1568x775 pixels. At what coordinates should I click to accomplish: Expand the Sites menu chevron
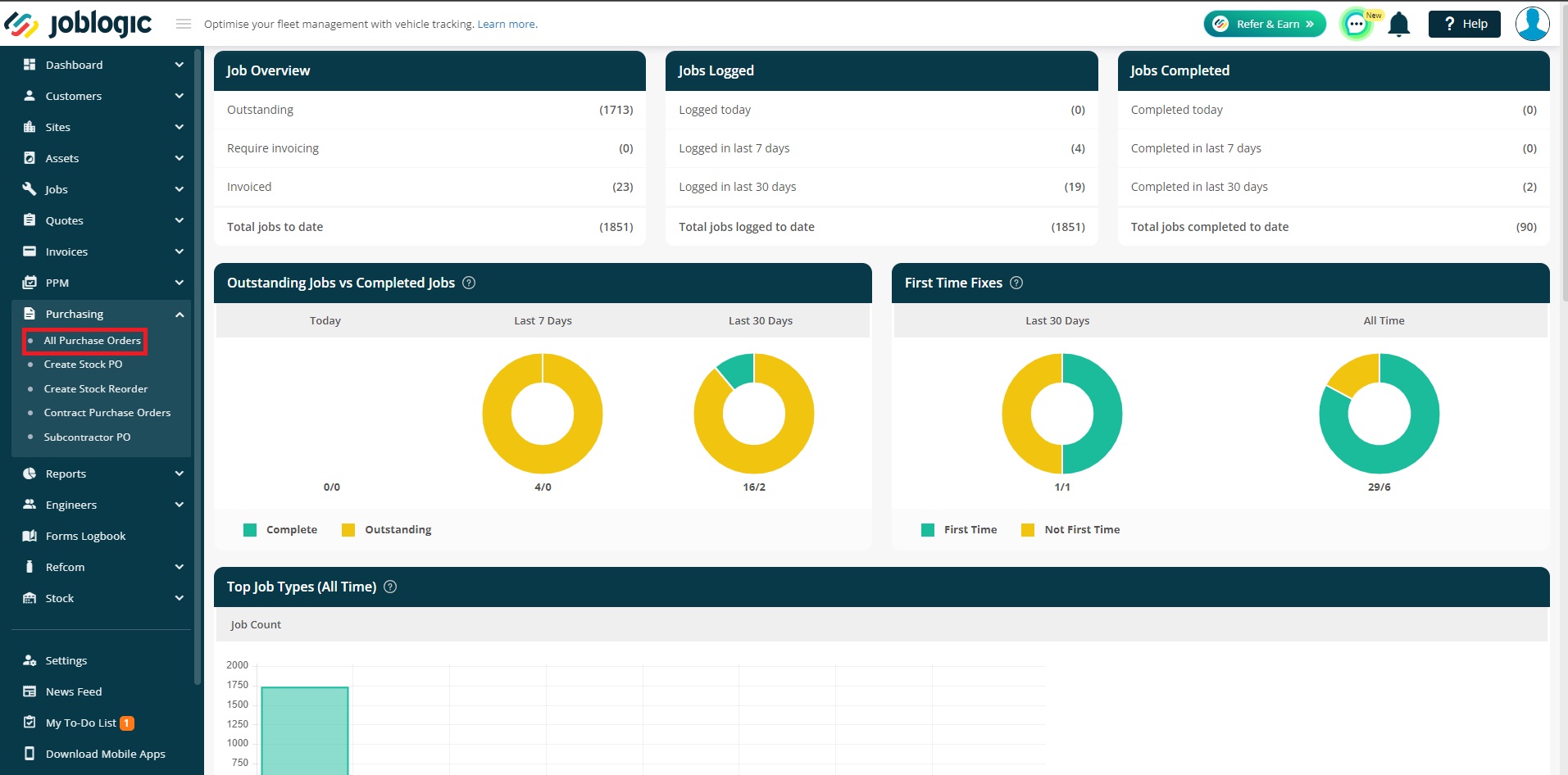pos(180,127)
